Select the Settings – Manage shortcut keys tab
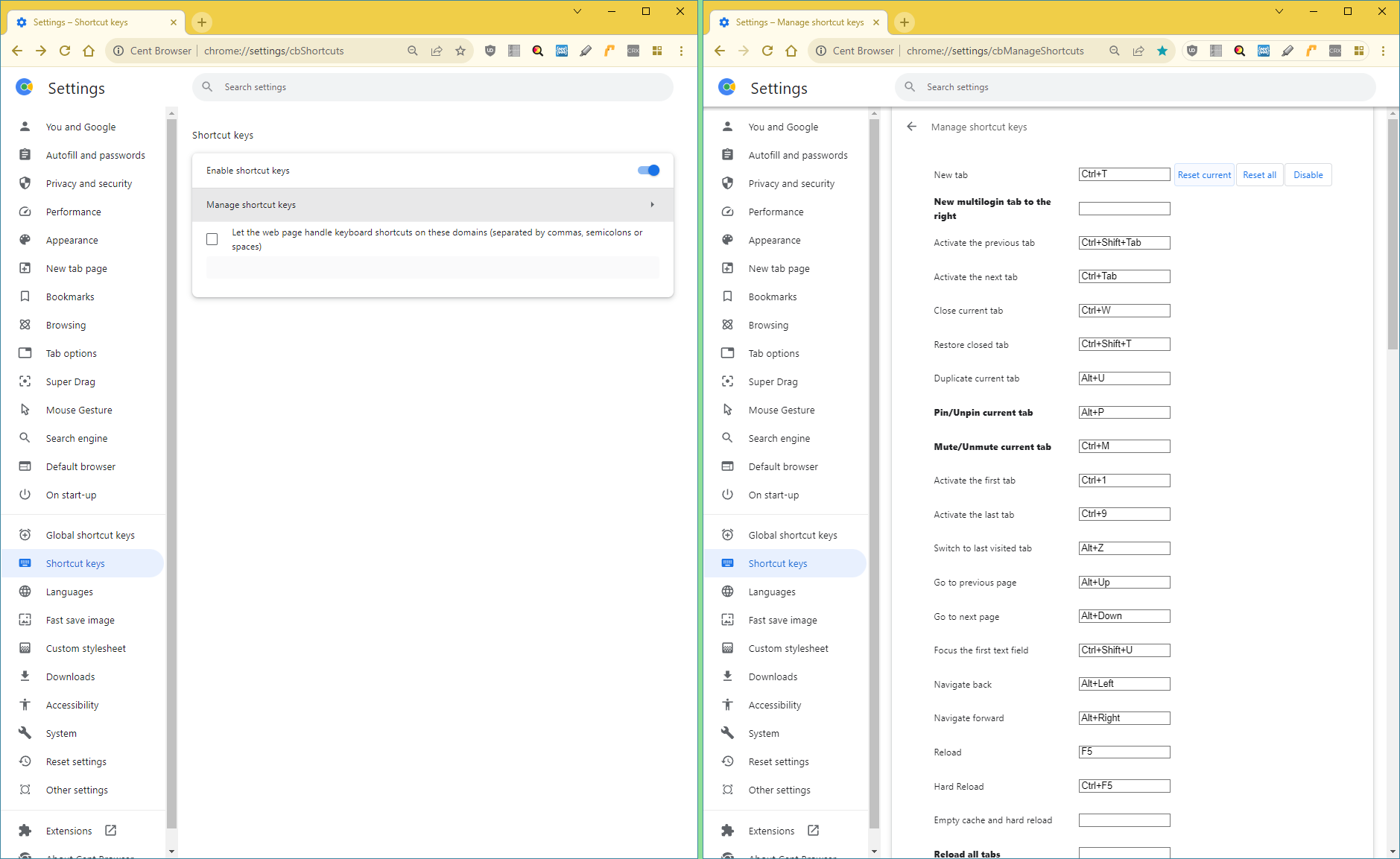Screen dimensions: 1400x859 click(797, 22)
